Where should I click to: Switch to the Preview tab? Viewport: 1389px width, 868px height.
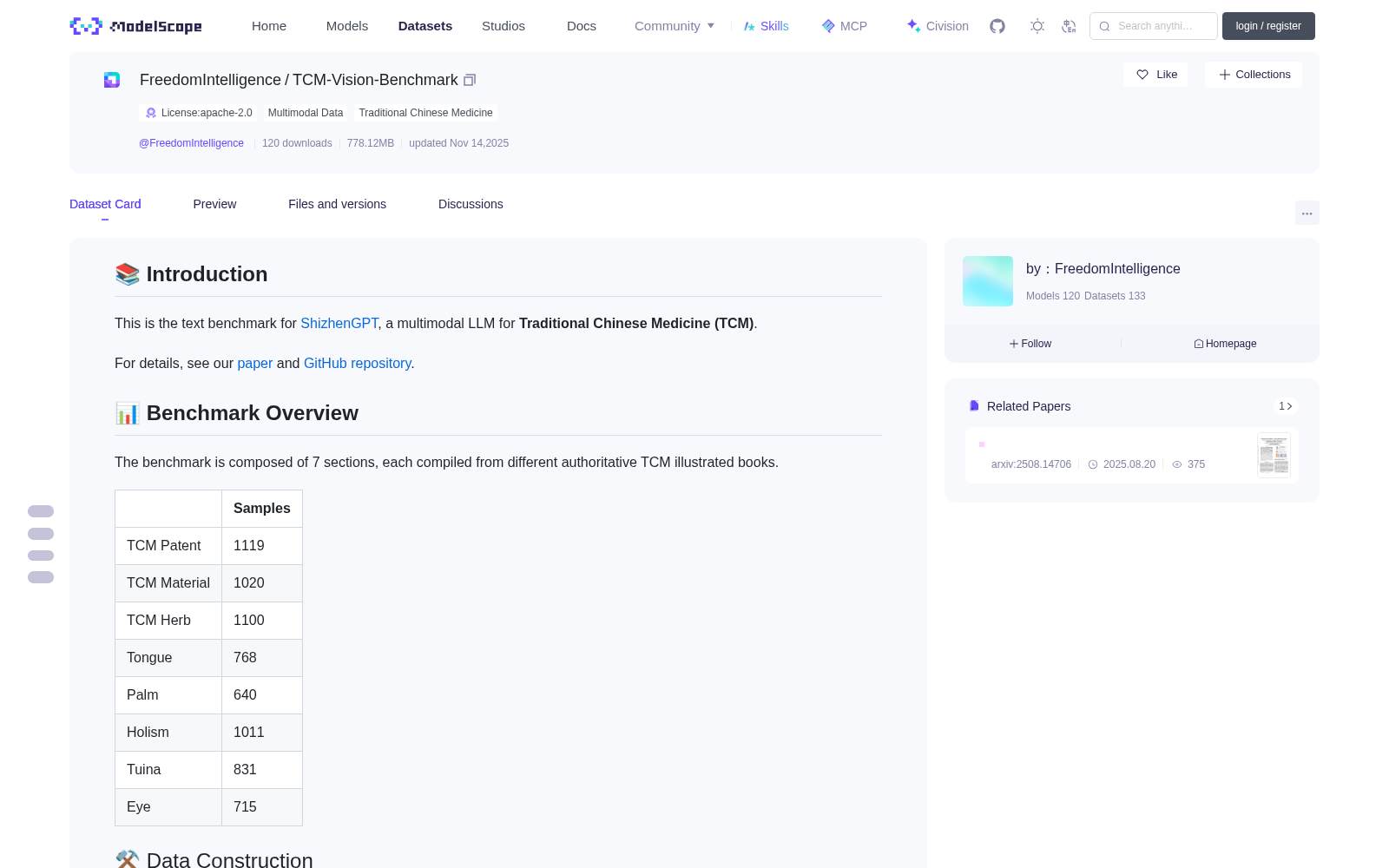click(214, 204)
